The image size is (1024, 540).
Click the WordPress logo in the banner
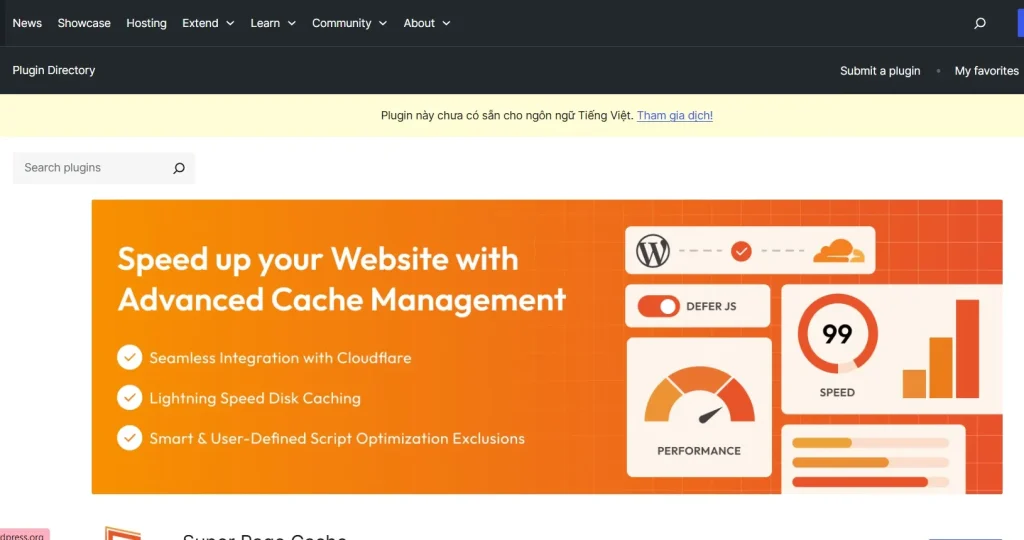[x=652, y=251]
